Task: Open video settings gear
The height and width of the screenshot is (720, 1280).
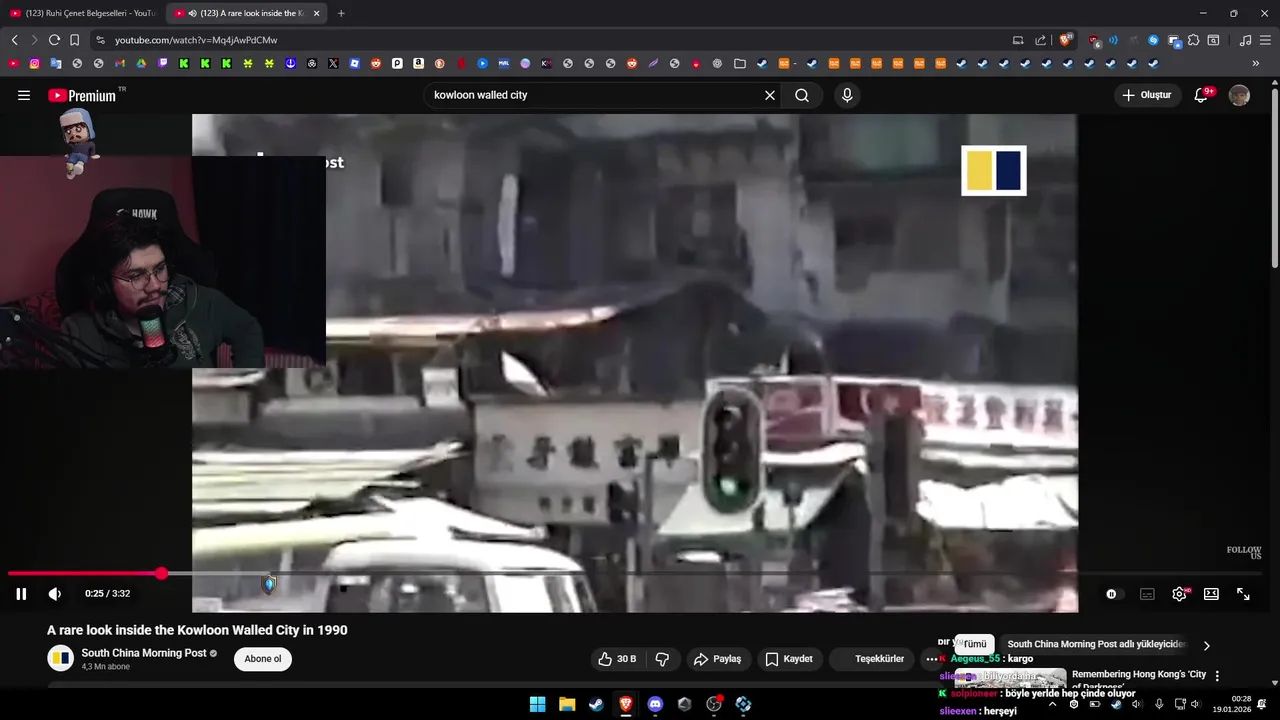Action: click(x=1179, y=594)
